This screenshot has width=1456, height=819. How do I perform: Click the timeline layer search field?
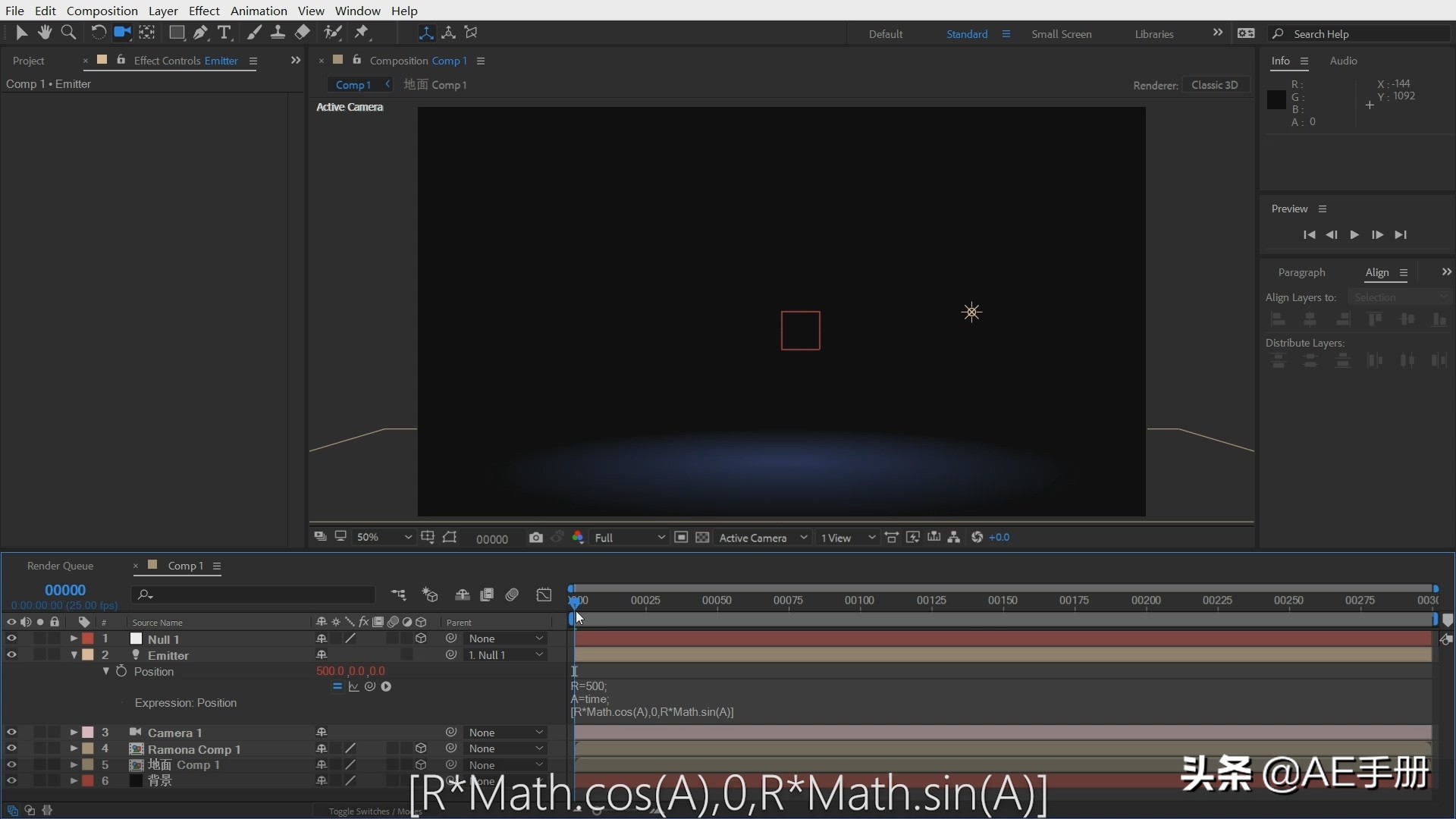258,595
